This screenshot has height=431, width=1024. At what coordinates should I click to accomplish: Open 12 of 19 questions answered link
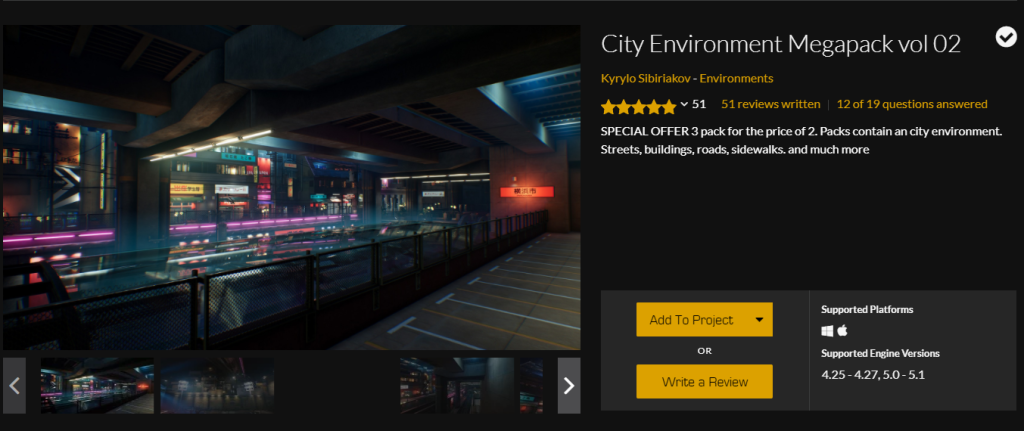tap(912, 104)
